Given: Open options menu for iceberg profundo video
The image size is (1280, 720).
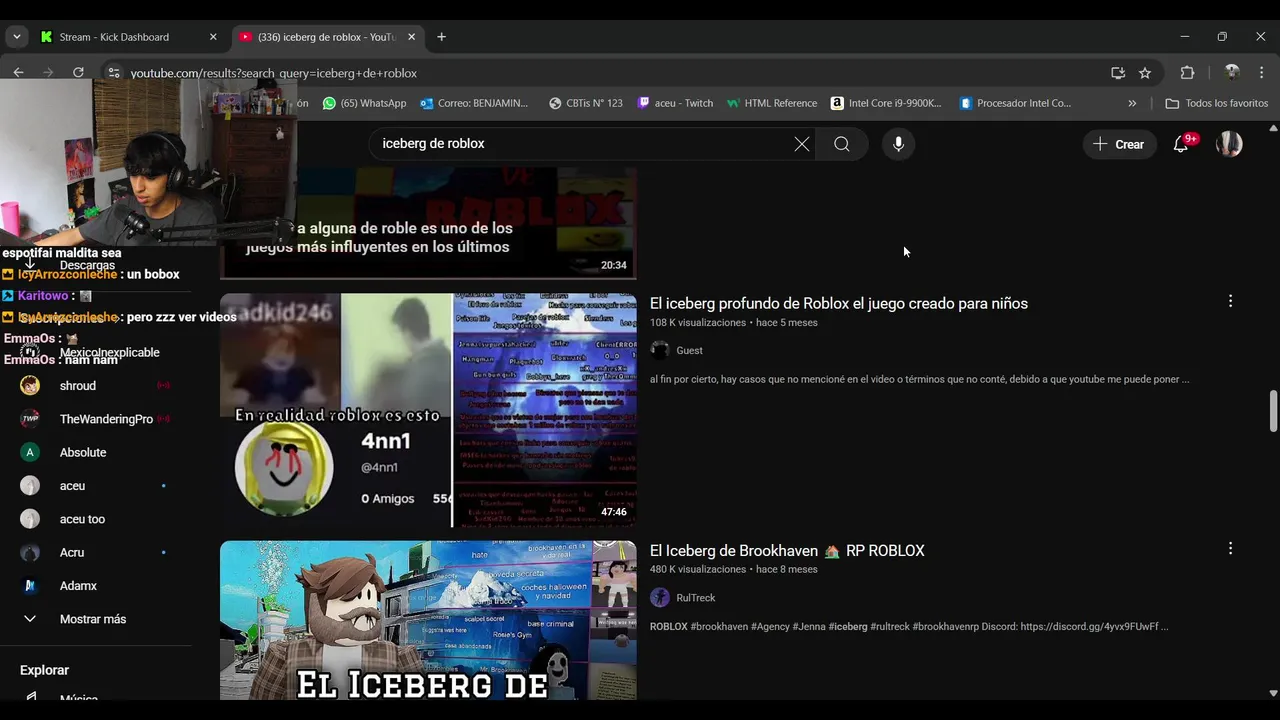Looking at the screenshot, I should [1230, 301].
